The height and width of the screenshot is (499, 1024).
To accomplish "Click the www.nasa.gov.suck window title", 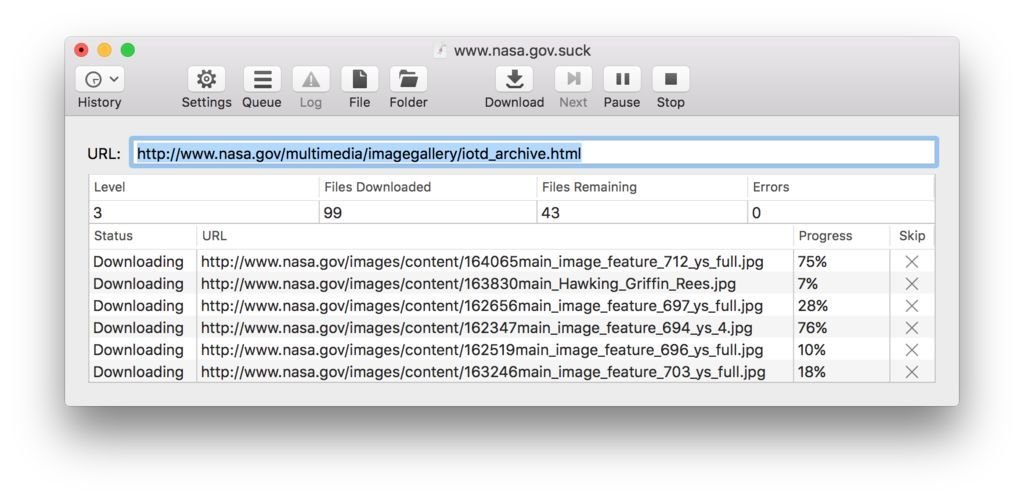I will click(522, 51).
